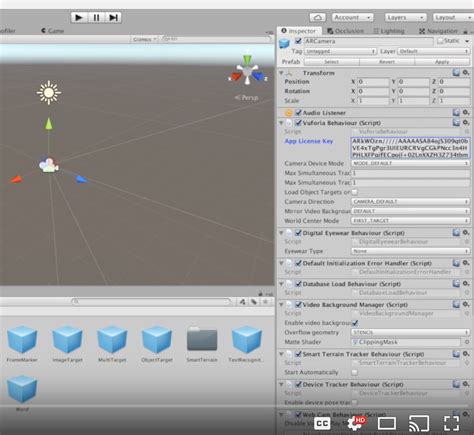Open the Digital Eyewear Behaviour gear menu
Image resolution: width=474 pixels, height=435 pixels.
coord(466,233)
